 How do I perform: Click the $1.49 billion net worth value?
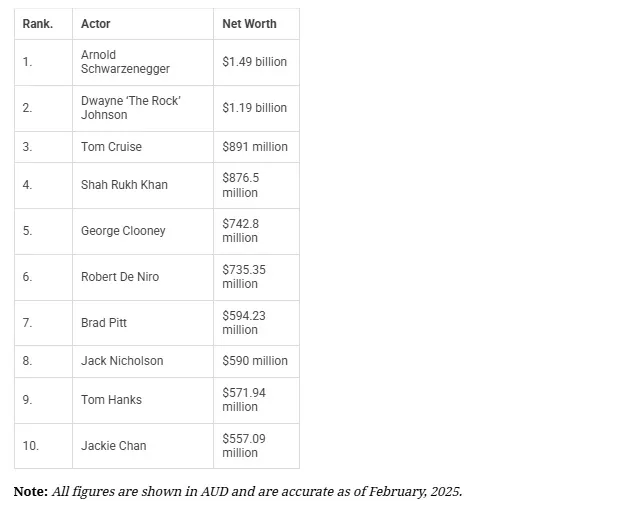254,62
